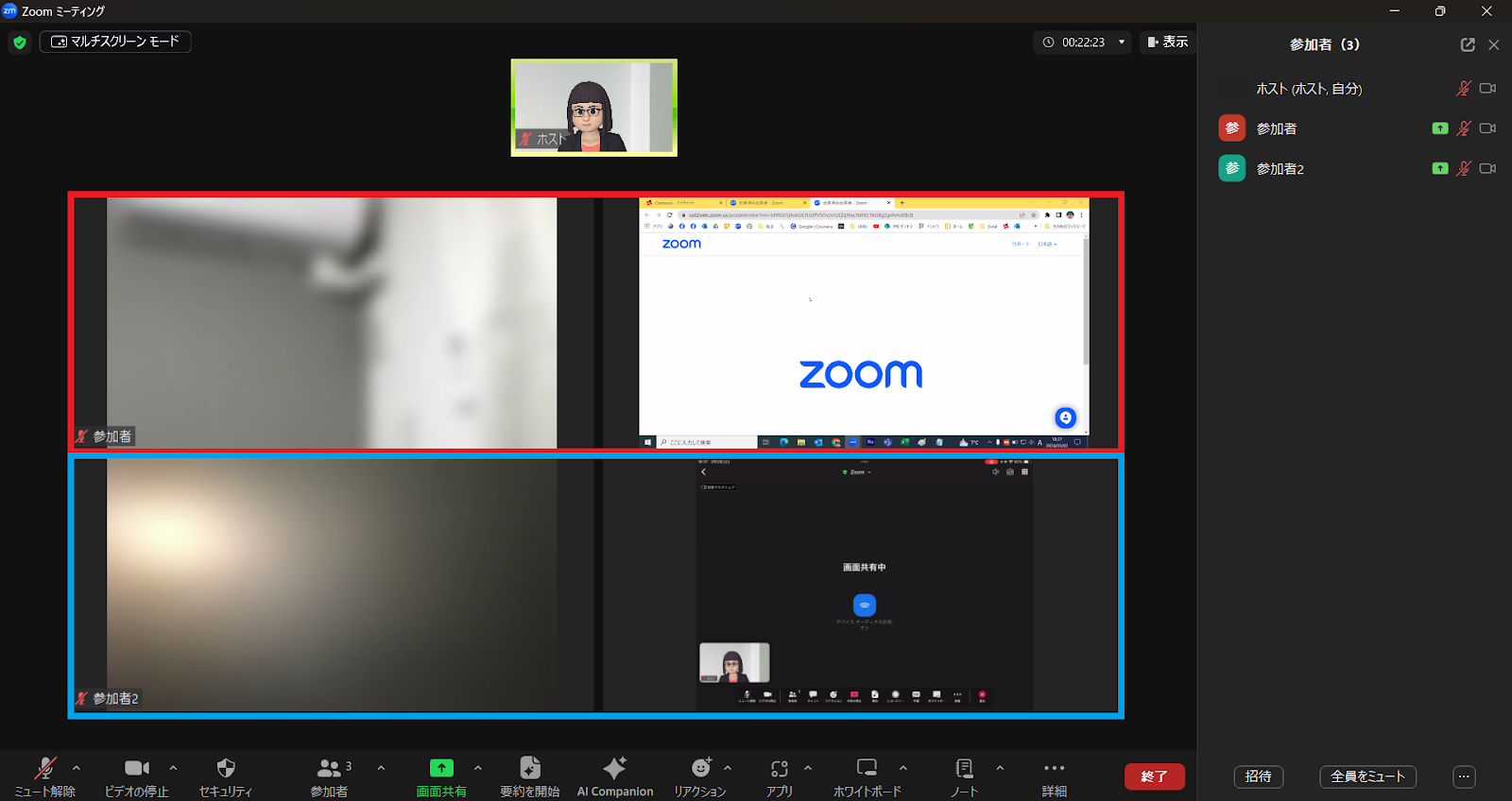This screenshot has width=1512, height=801.
Task: Expand the notes options arrow
Action: pyautogui.click(x=1000, y=768)
